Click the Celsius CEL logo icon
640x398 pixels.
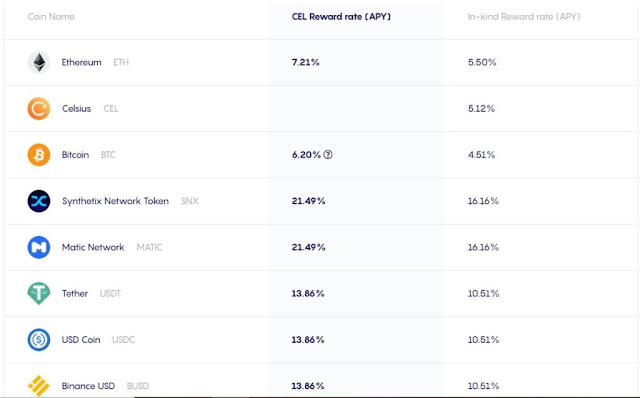(39, 109)
